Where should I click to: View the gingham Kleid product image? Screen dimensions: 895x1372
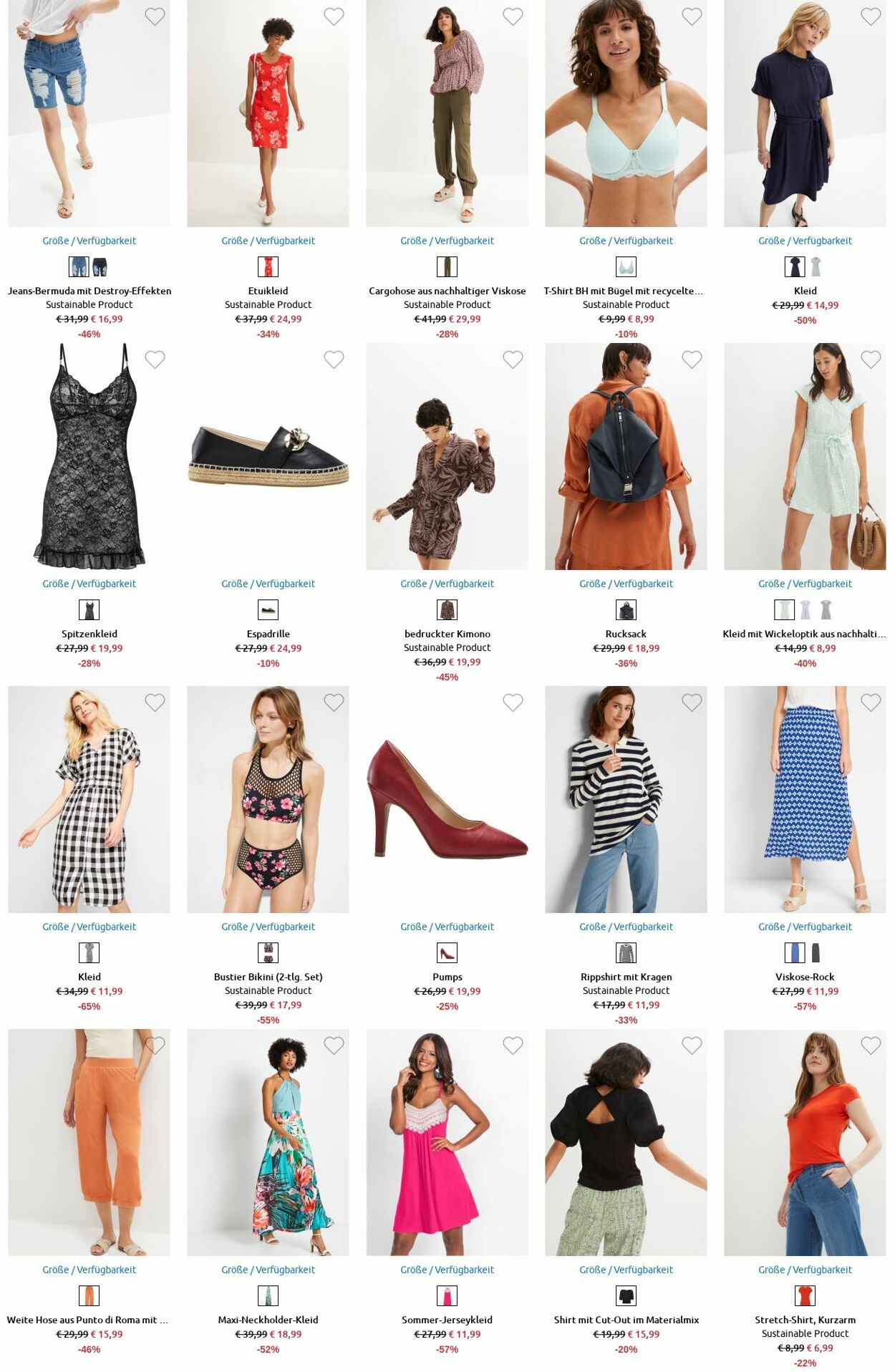click(89, 799)
